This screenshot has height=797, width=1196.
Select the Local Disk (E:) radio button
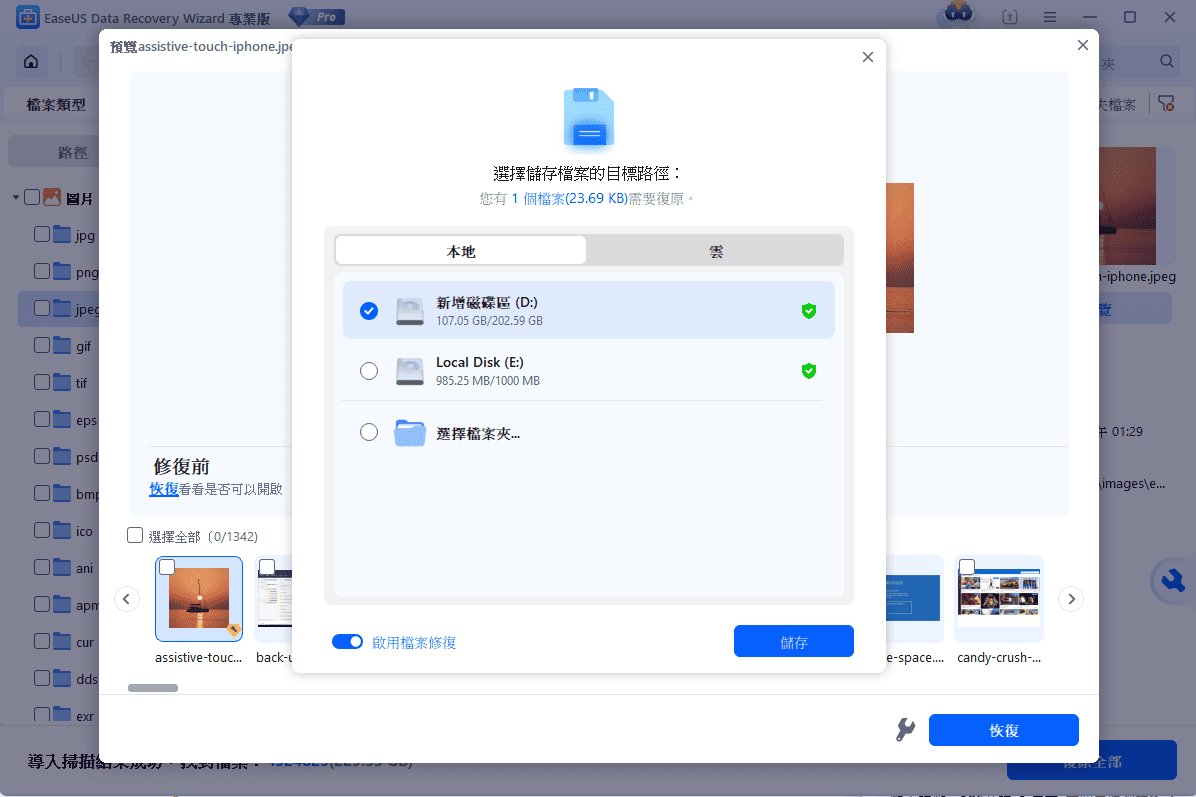tap(369, 371)
